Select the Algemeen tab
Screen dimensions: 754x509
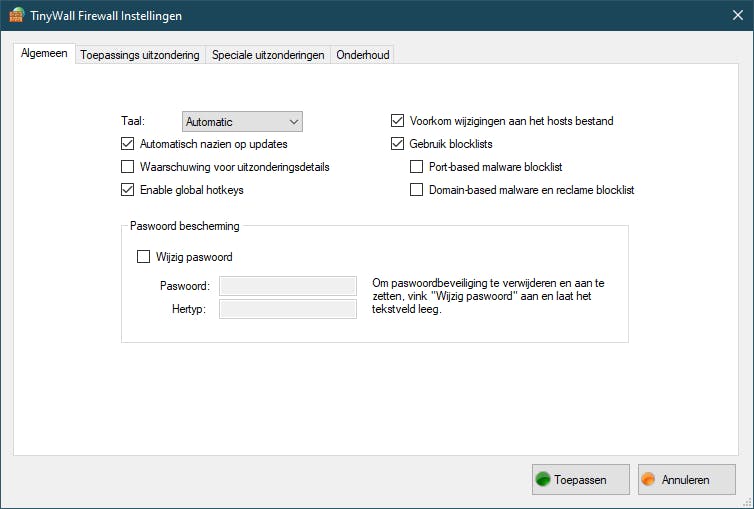[45, 54]
